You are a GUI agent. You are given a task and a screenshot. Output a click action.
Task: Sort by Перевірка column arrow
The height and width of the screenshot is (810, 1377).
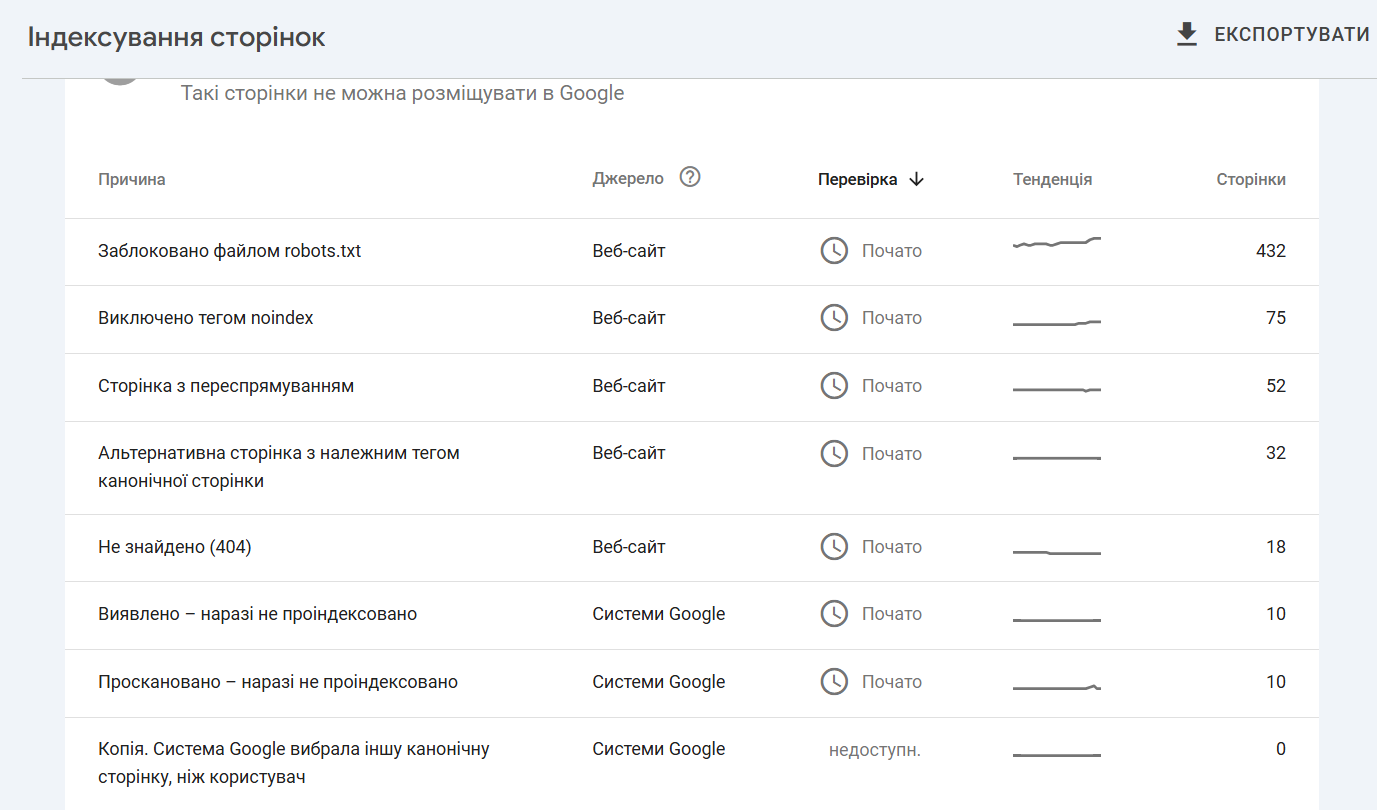[x=917, y=180]
